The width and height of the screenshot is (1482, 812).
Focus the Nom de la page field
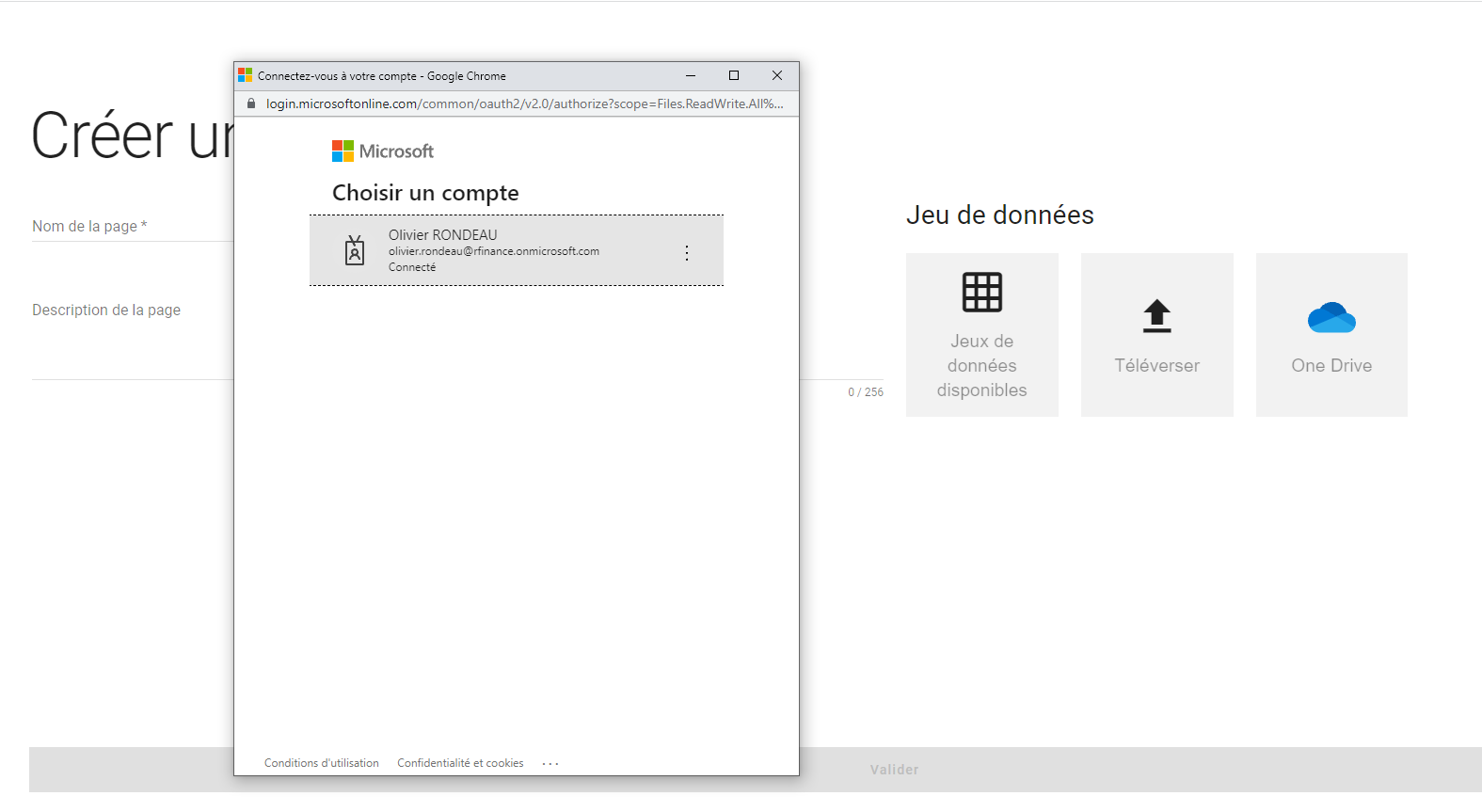pos(132,227)
